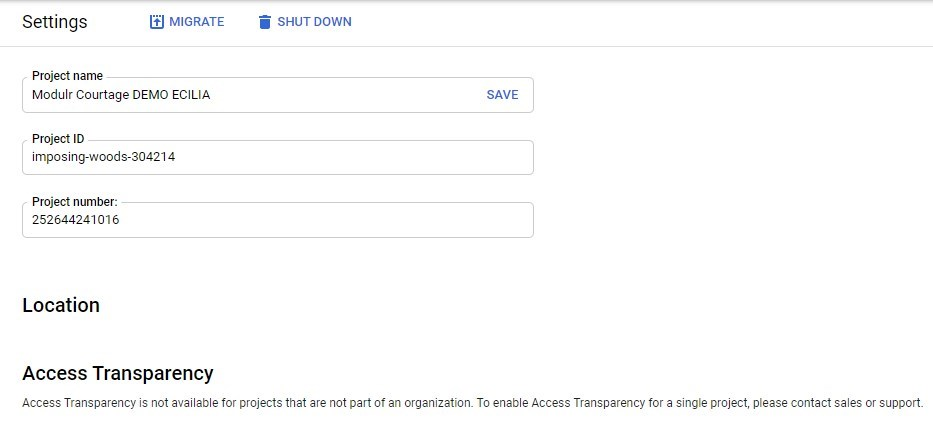
Task: Click the empty area right of SAVE inside Project name box
Action: pos(527,95)
